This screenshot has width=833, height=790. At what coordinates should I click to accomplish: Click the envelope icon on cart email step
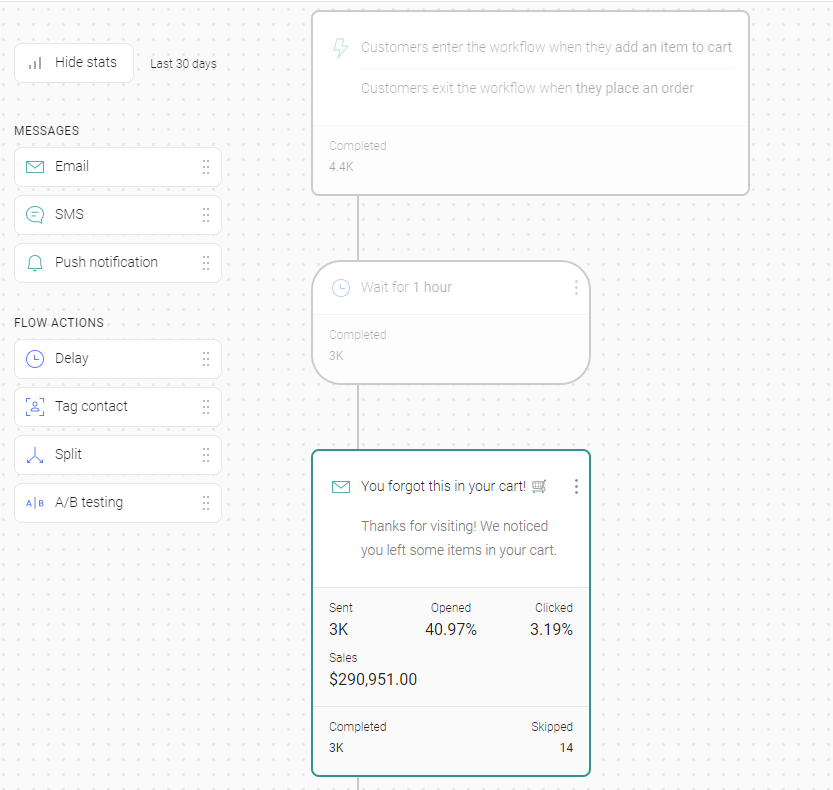click(x=341, y=487)
